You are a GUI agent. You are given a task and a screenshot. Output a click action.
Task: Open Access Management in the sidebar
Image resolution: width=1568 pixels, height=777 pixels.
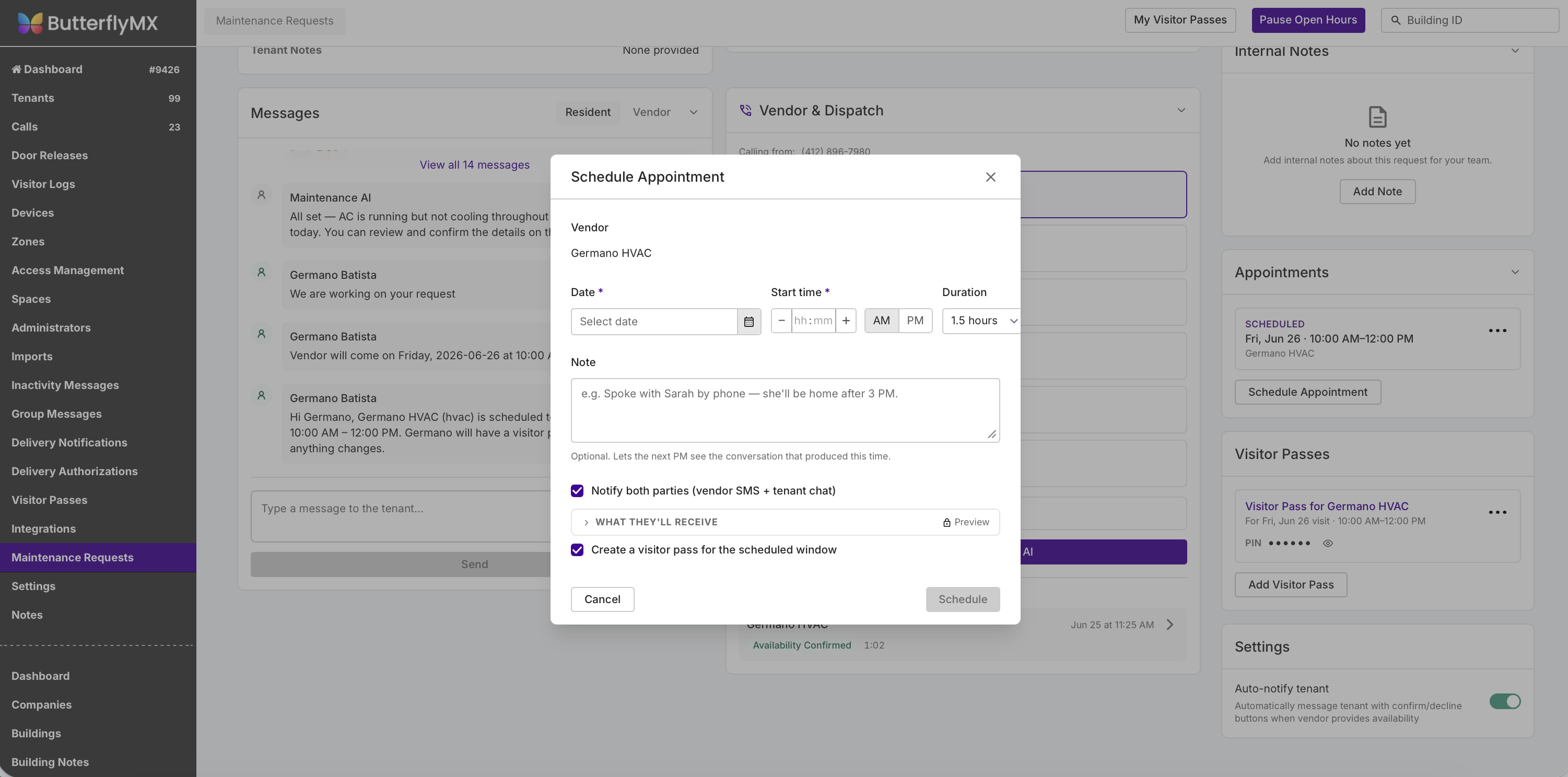pyautogui.click(x=98, y=270)
